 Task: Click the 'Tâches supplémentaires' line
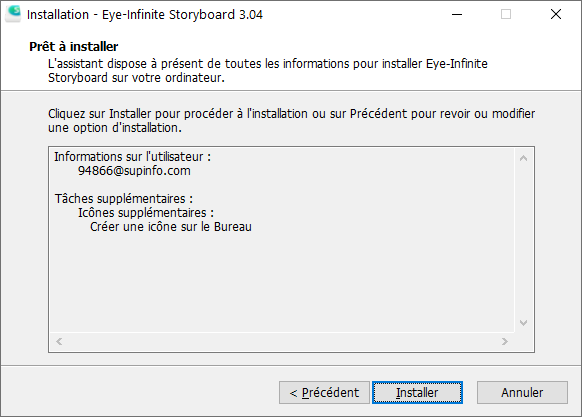124,199
